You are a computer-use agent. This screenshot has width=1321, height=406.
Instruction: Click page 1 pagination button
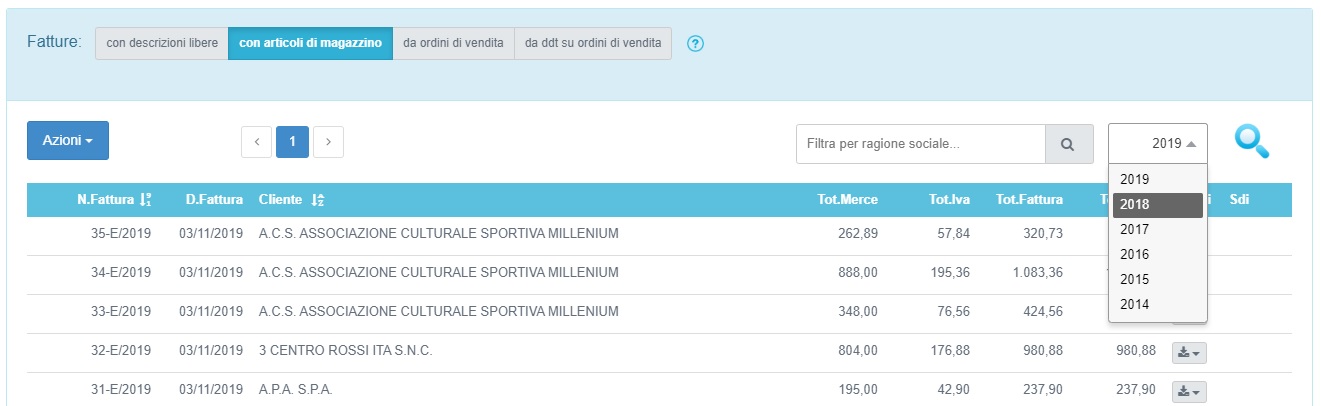pyautogui.click(x=292, y=142)
